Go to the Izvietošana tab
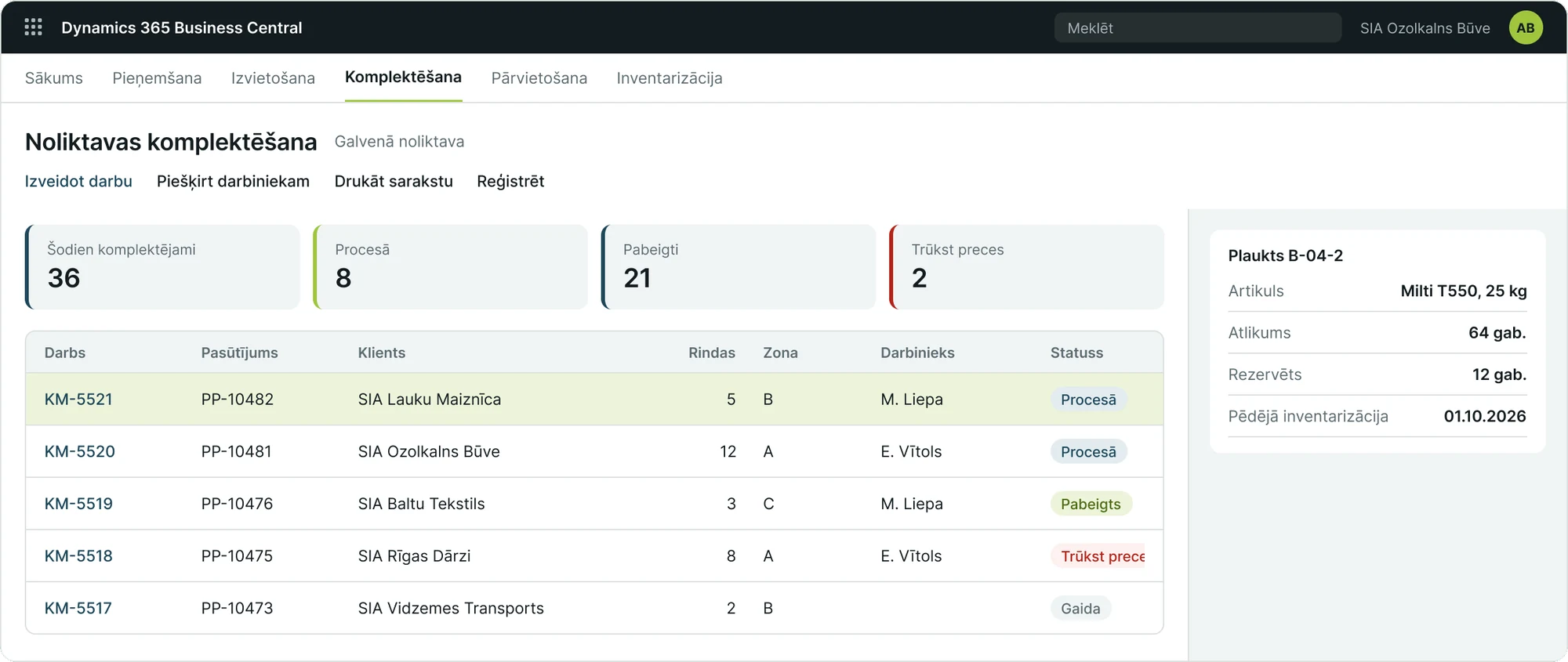The width and height of the screenshot is (1568, 662). (x=273, y=78)
